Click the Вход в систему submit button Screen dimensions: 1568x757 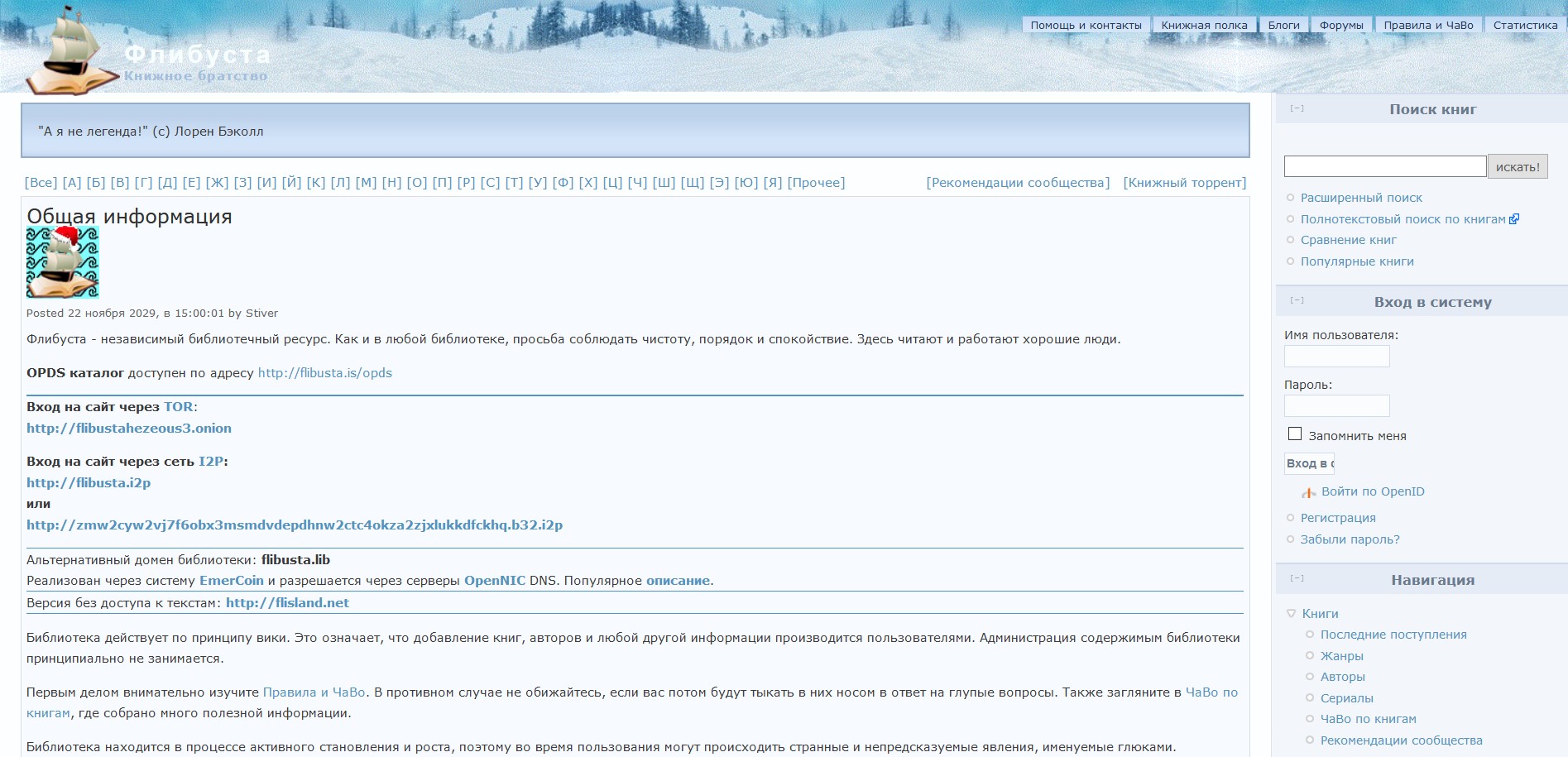coord(1310,463)
